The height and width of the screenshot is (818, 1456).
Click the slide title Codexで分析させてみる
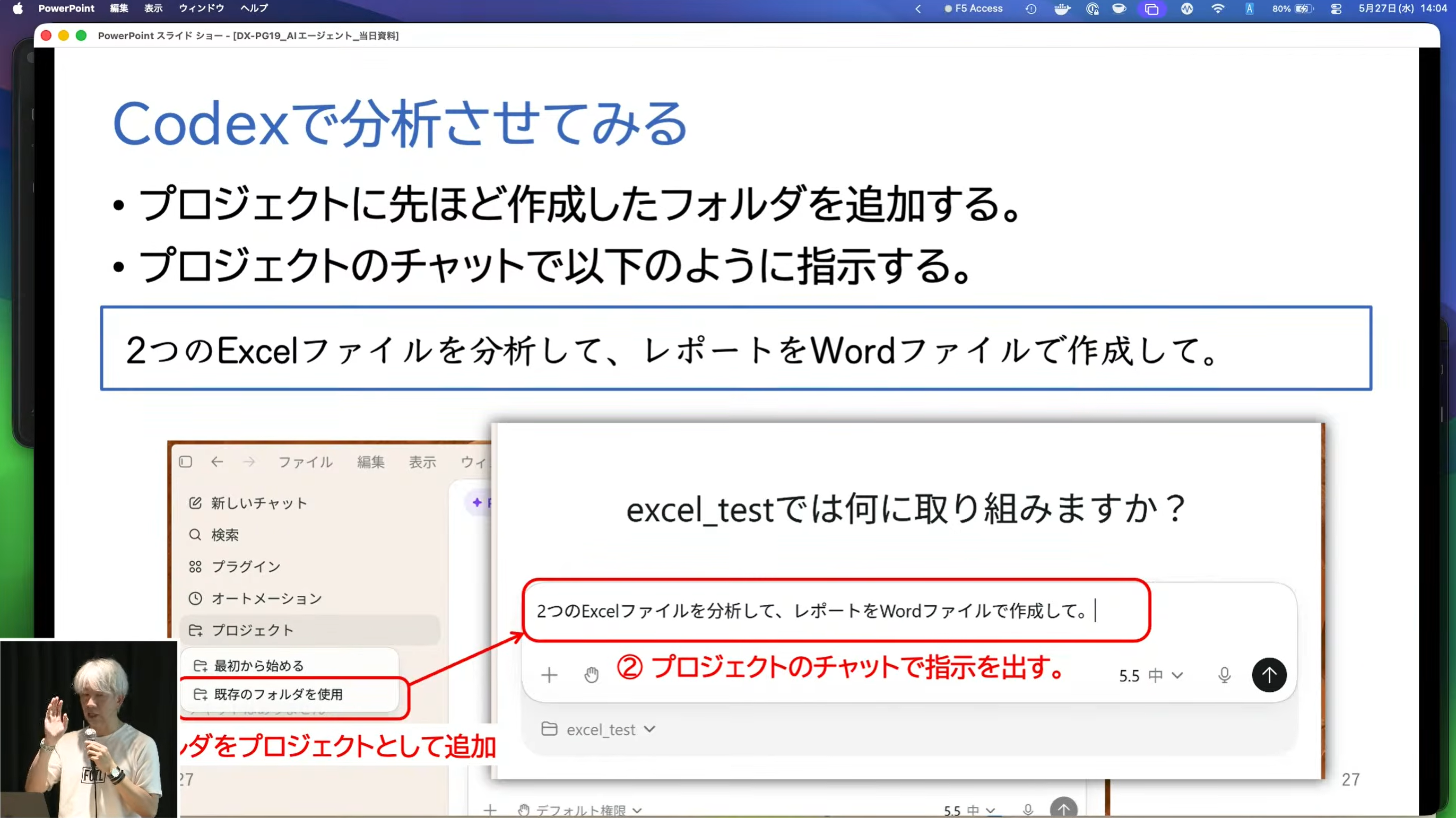pos(400,123)
